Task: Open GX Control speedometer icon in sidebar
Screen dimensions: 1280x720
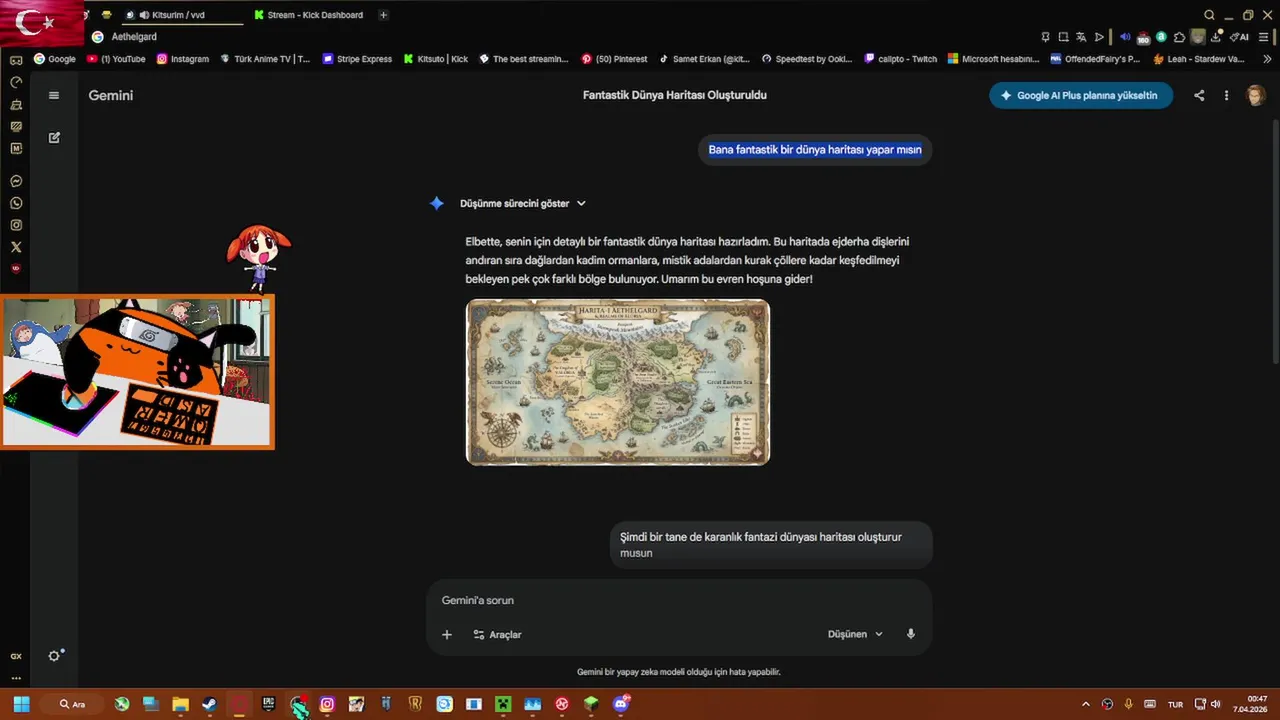Action: (x=16, y=82)
